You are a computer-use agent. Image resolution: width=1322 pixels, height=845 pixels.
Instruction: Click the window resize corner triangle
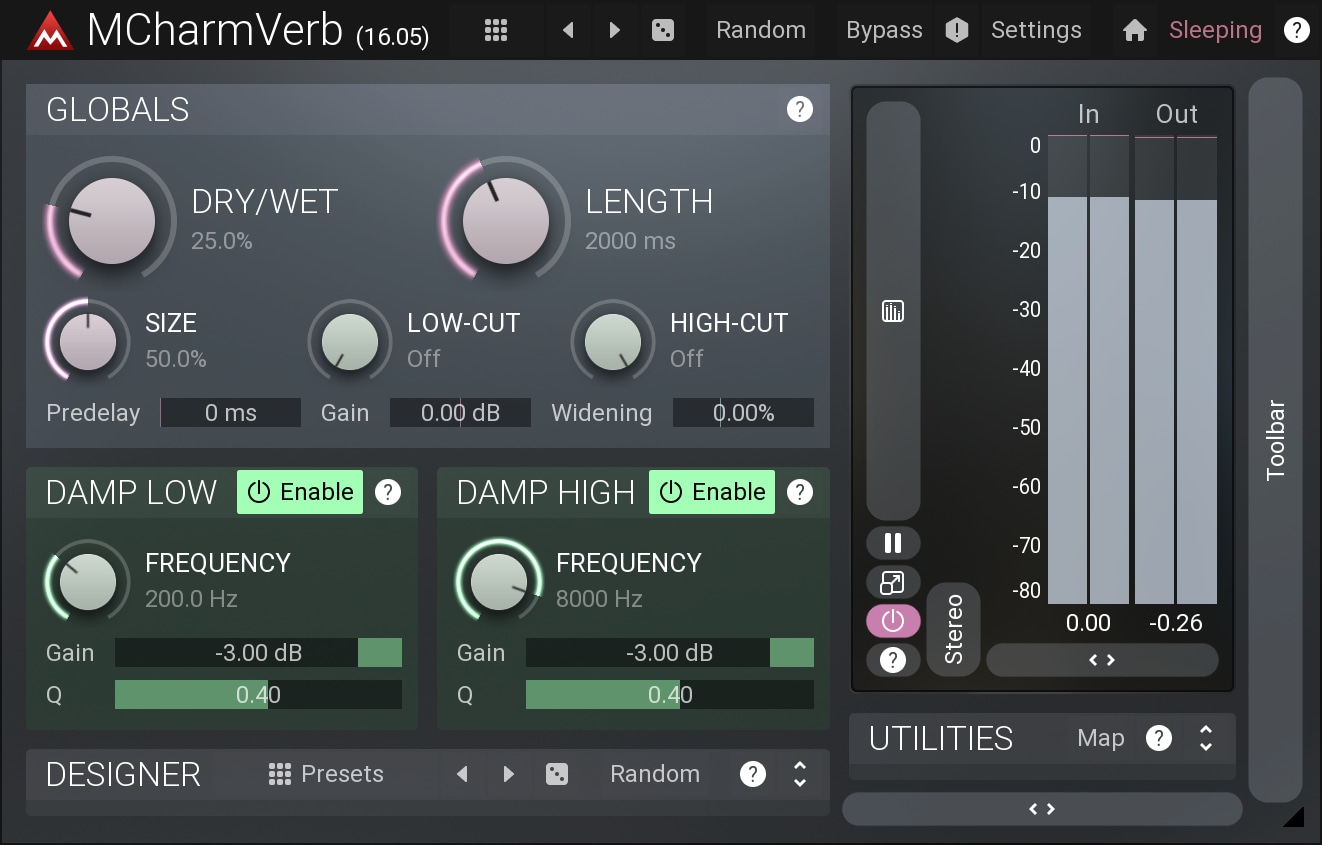coord(1294,817)
